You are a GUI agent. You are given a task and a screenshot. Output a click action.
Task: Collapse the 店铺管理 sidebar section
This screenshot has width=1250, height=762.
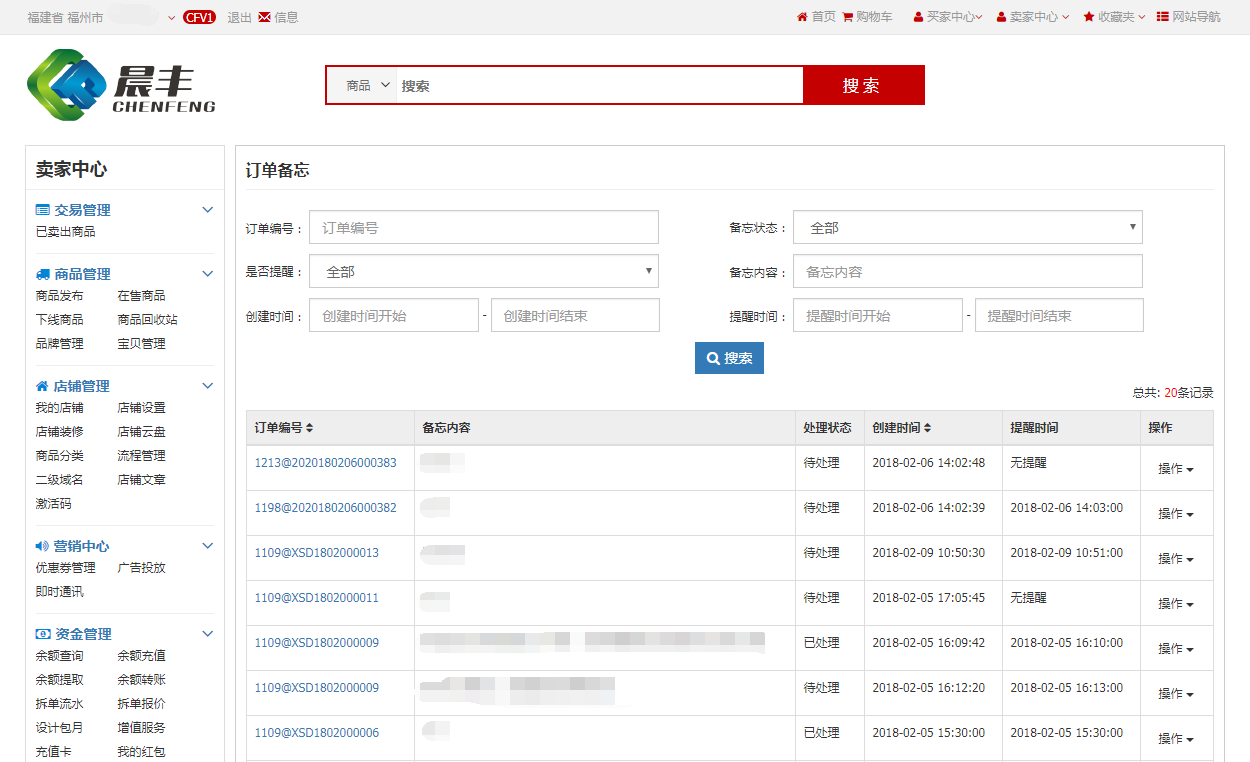point(208,386)
